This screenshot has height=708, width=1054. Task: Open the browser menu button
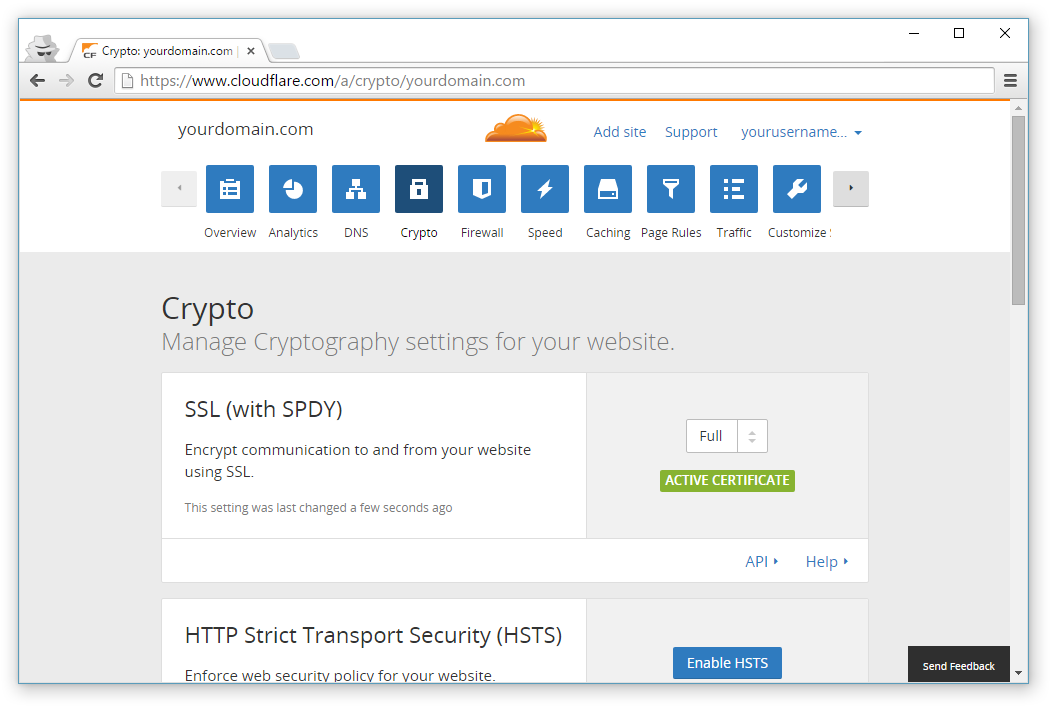[1012, 81]
